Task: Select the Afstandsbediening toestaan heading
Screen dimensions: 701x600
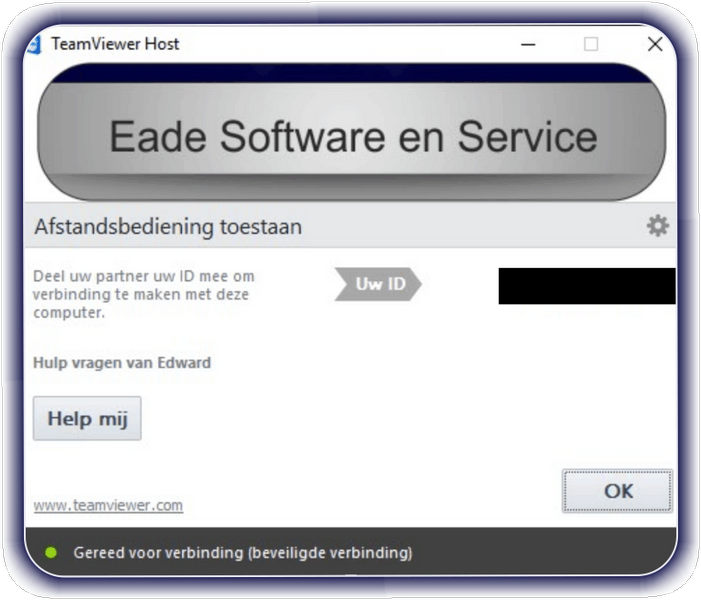Action: [x=168, y=227]
